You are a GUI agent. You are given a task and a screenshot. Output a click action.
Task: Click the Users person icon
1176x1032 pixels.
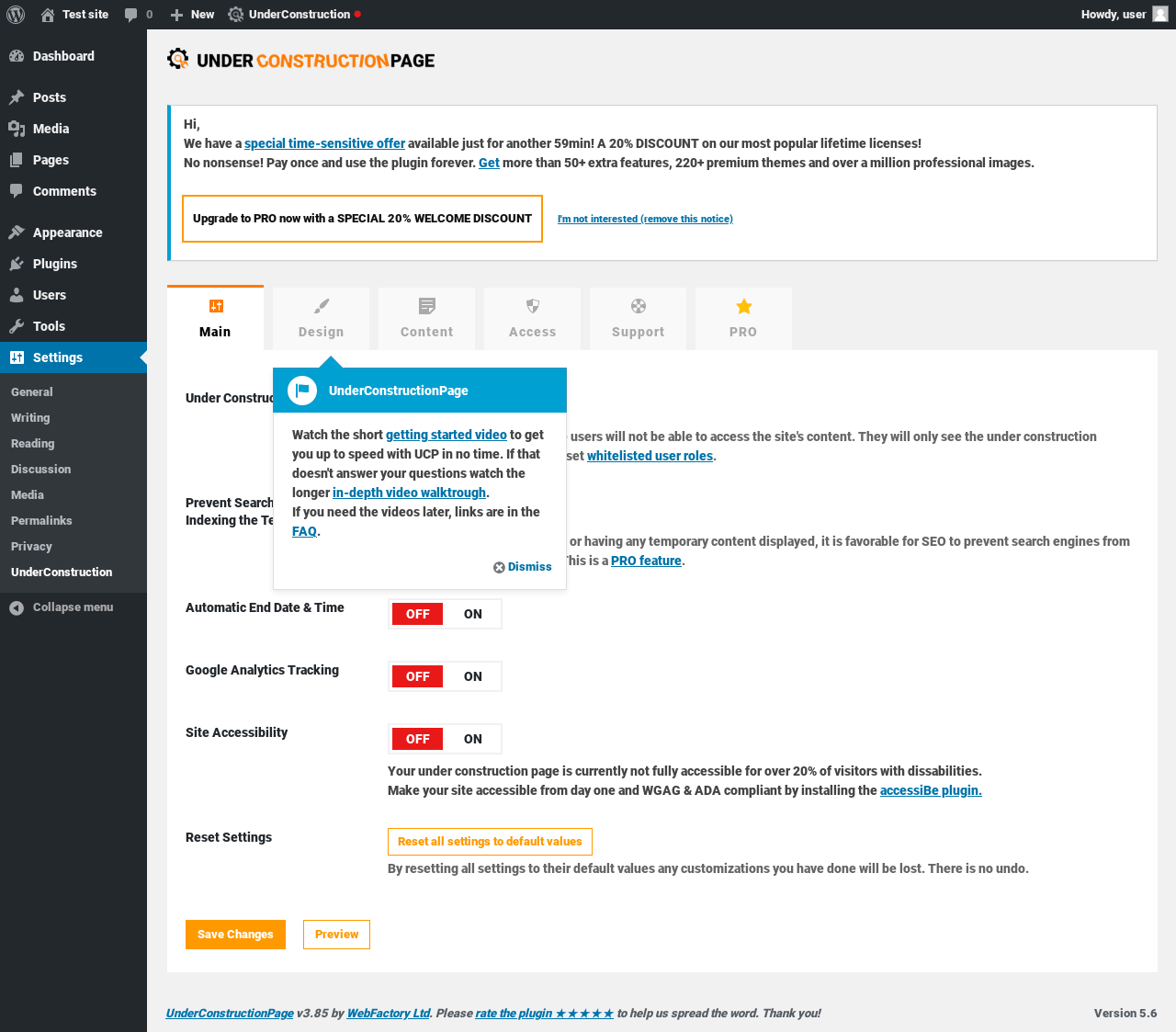click(x=17, y=295)
